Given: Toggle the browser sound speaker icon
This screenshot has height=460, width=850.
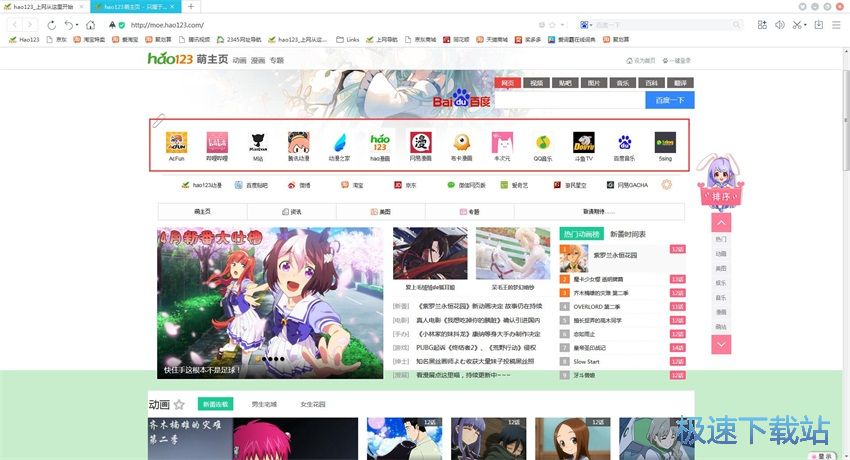Looking at the screenshot, I should pos(780,25).
